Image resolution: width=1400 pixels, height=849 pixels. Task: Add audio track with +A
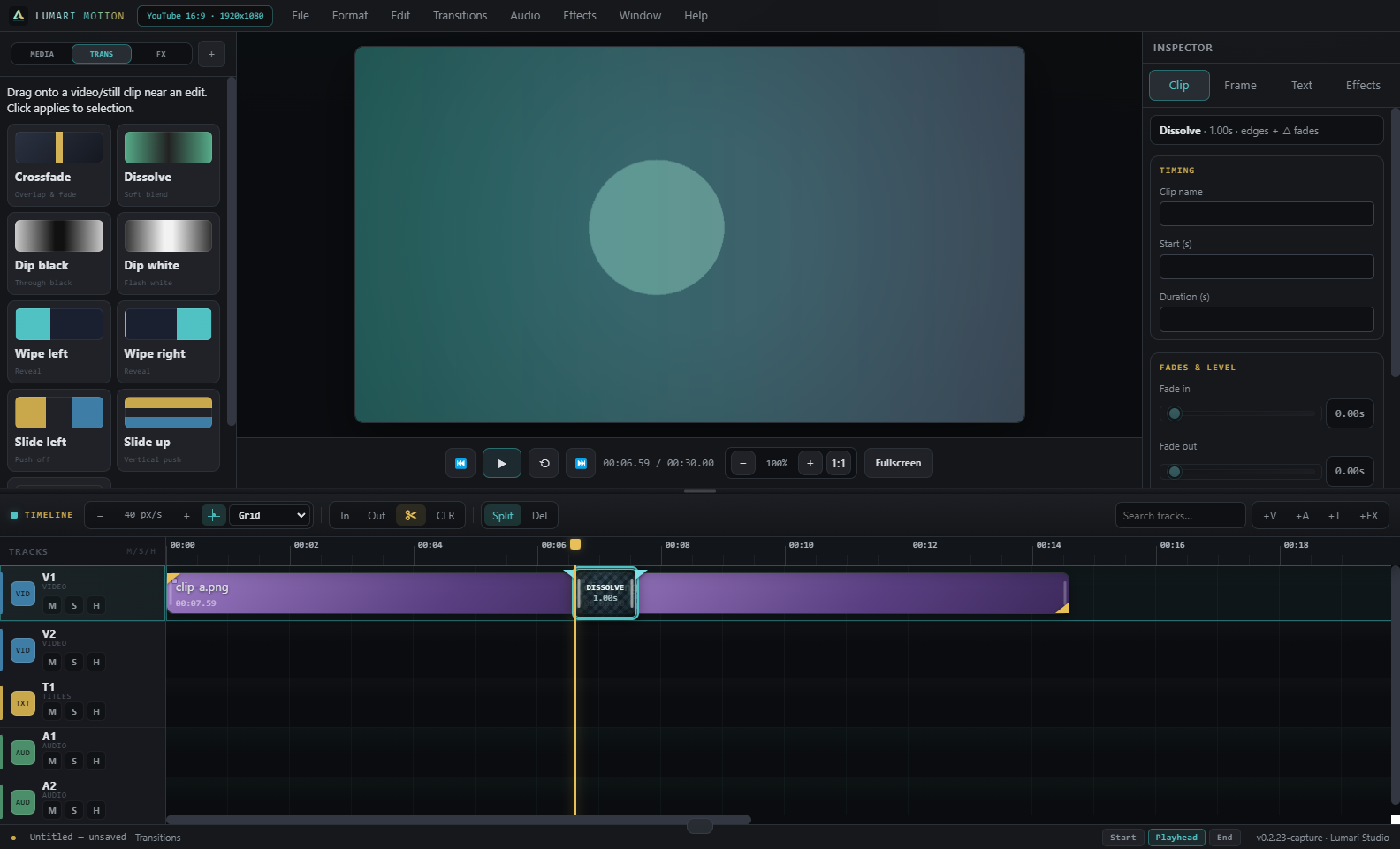(1302, 516)
